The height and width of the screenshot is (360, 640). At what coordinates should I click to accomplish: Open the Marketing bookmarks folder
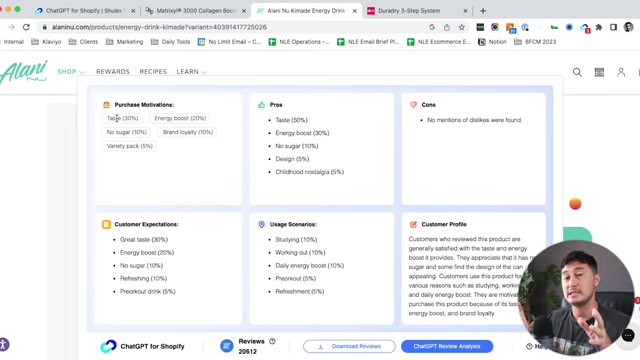(x=124, y=42)
